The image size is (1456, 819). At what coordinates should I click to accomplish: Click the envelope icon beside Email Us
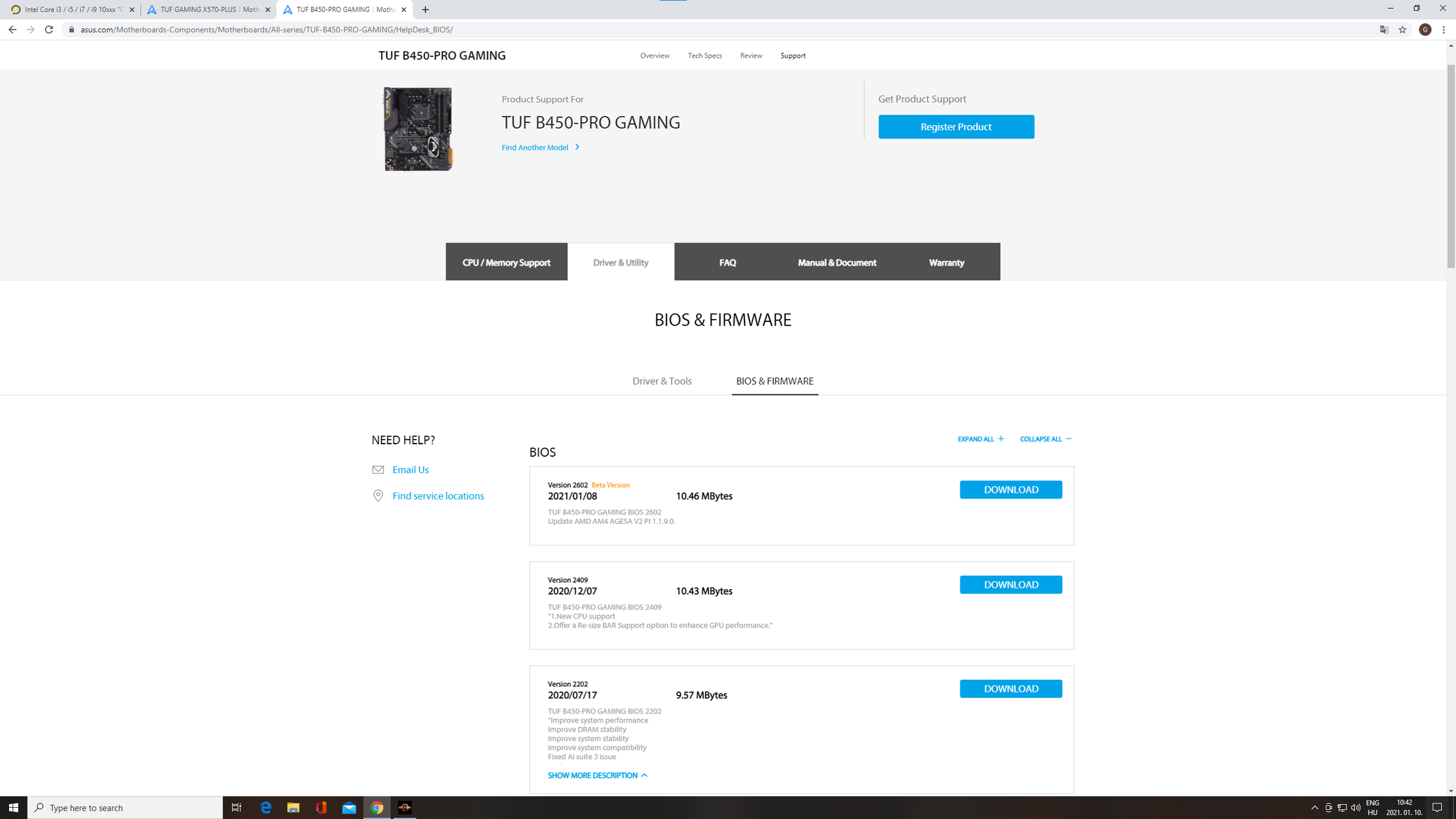click(x=378, y=470)
